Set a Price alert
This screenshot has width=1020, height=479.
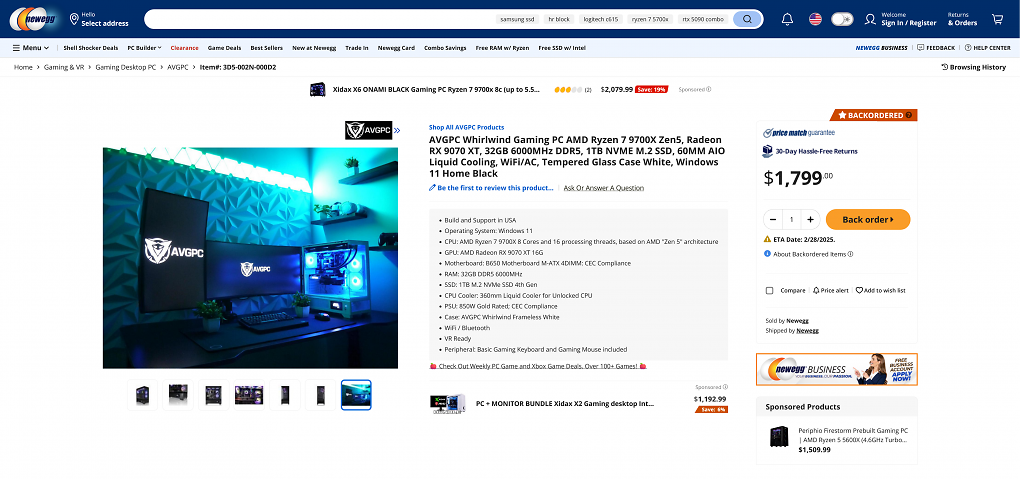point(831,291)
